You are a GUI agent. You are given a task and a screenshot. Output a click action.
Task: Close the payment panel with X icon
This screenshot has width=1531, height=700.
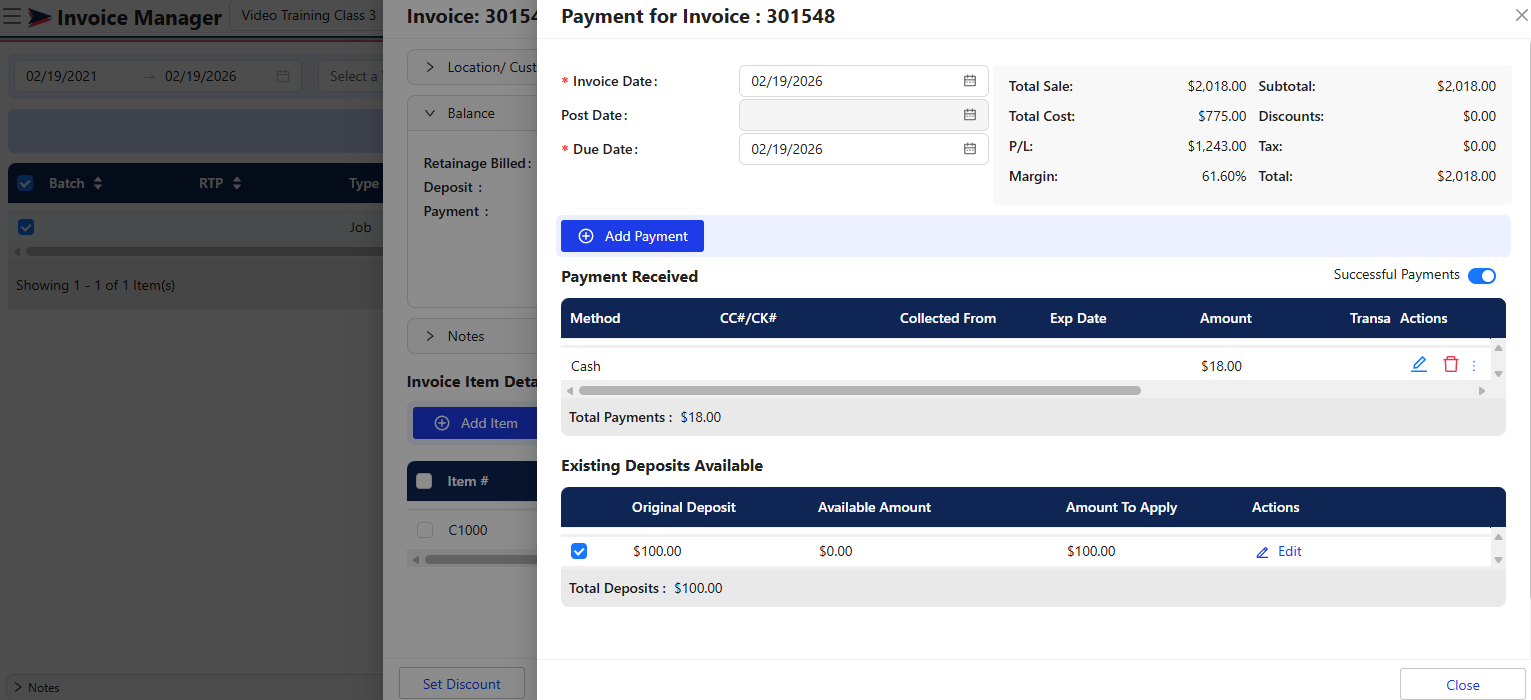click(x=1521, y=15)
